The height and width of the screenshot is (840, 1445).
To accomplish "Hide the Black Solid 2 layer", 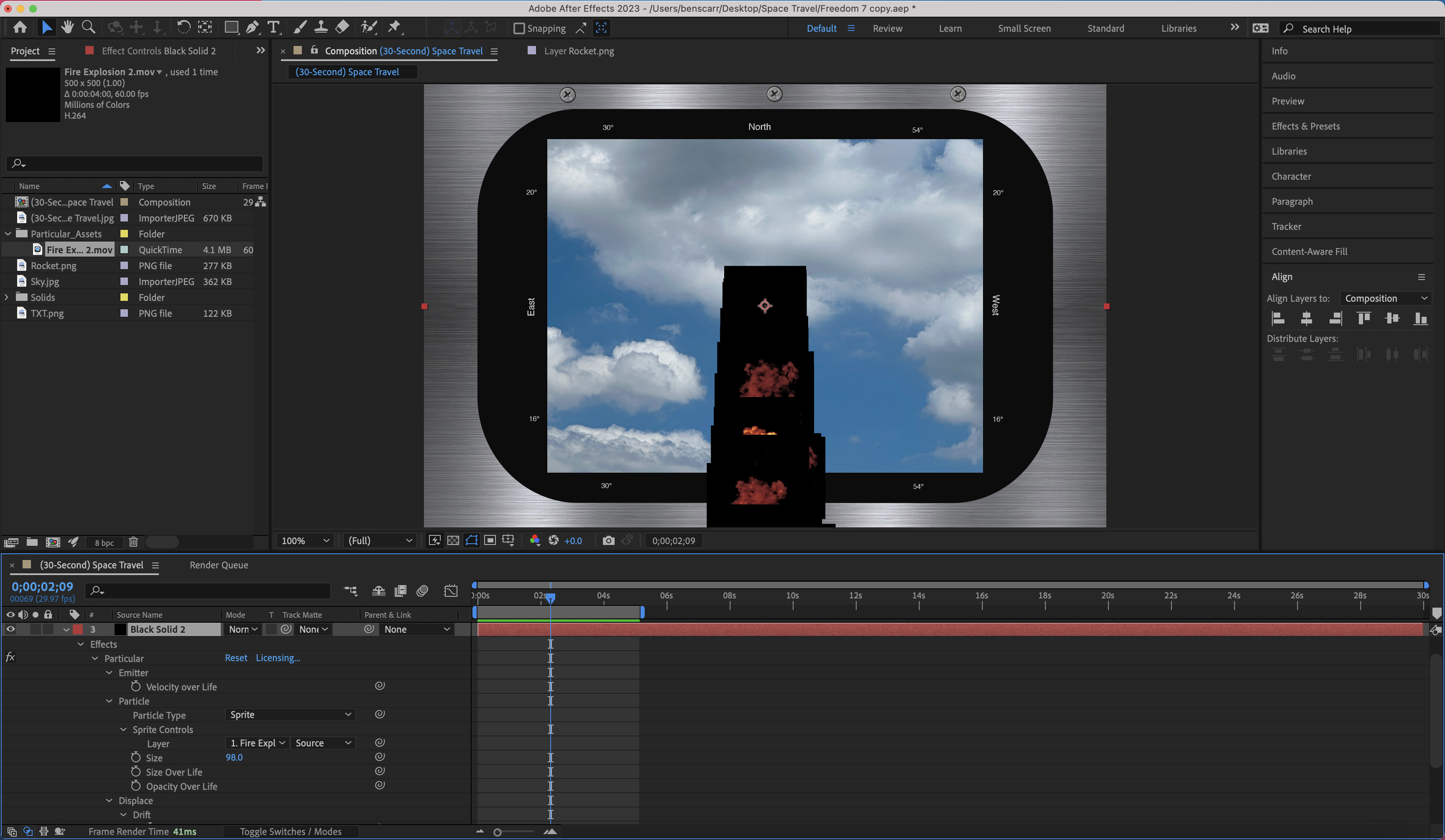I will (10, 629).
